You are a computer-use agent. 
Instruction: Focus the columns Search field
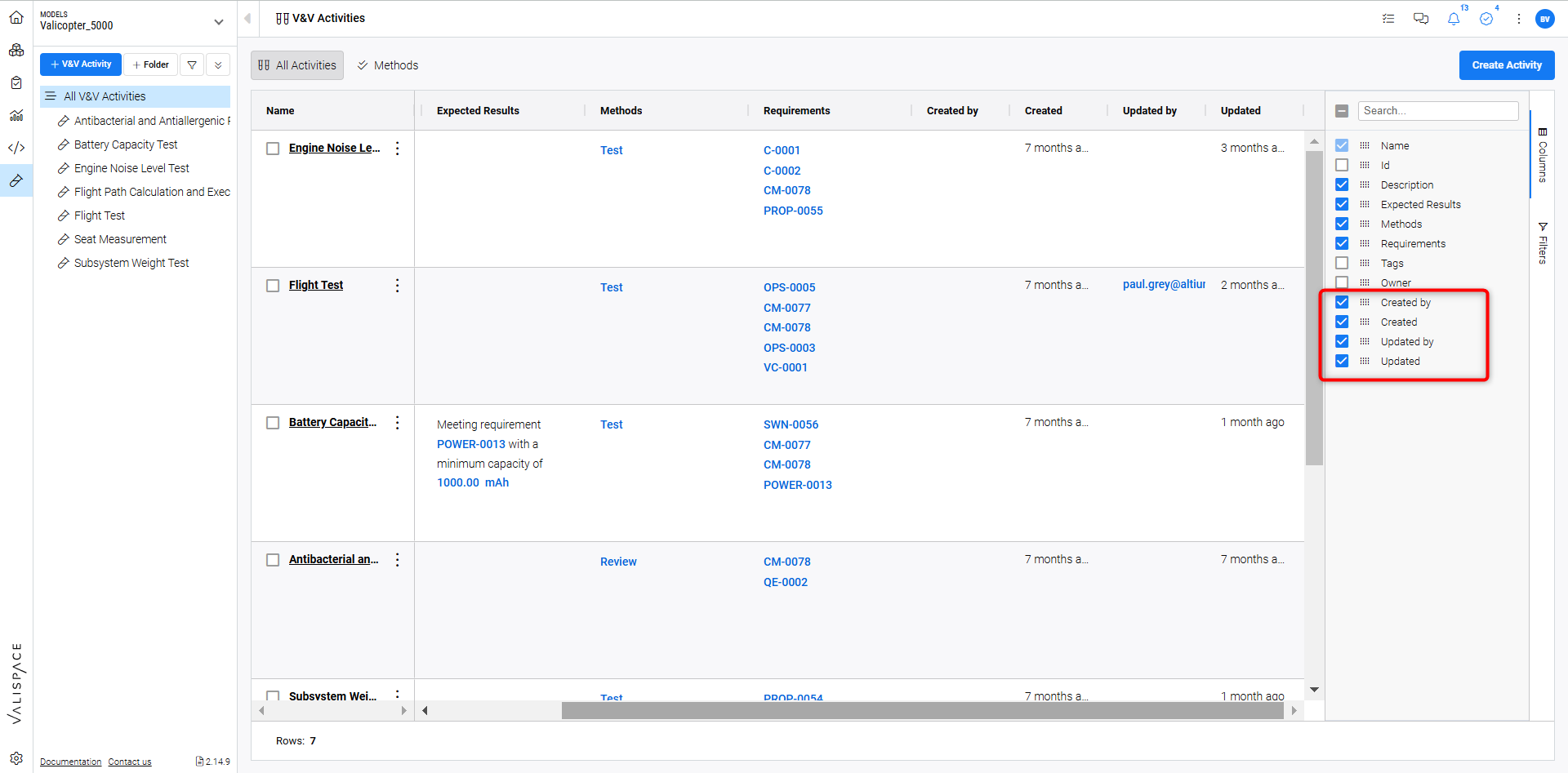pyautogui.click(x=1438, y=111)
